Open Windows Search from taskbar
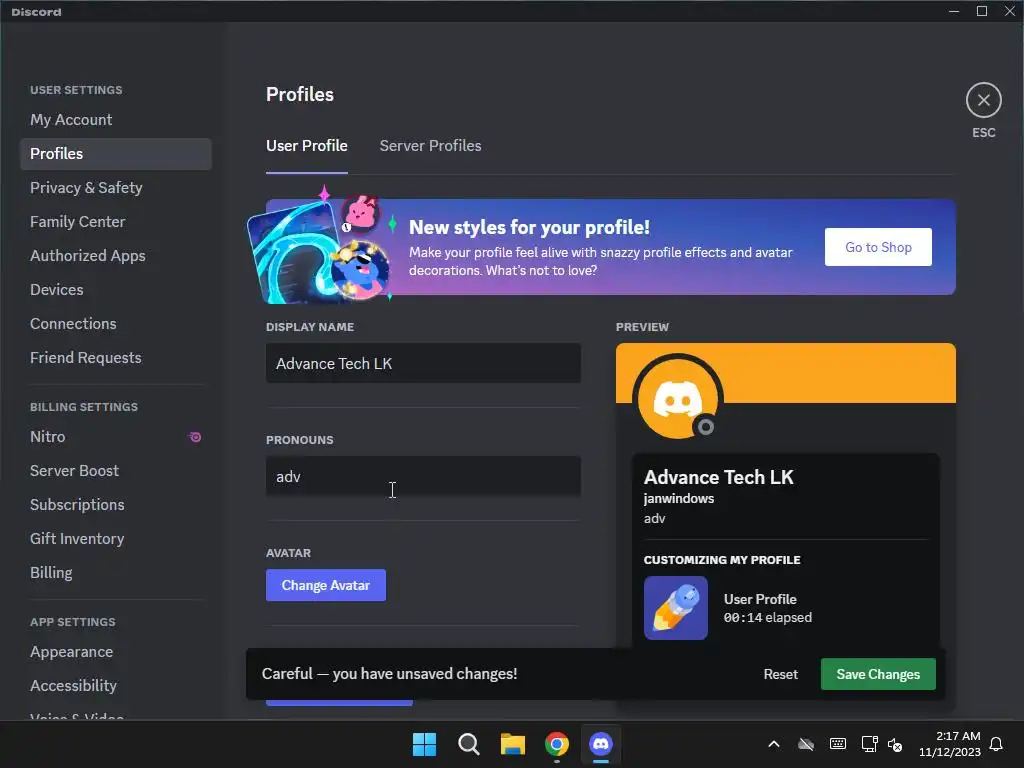The width and height of the screenshot is (1024, 768). pos(469,744)
